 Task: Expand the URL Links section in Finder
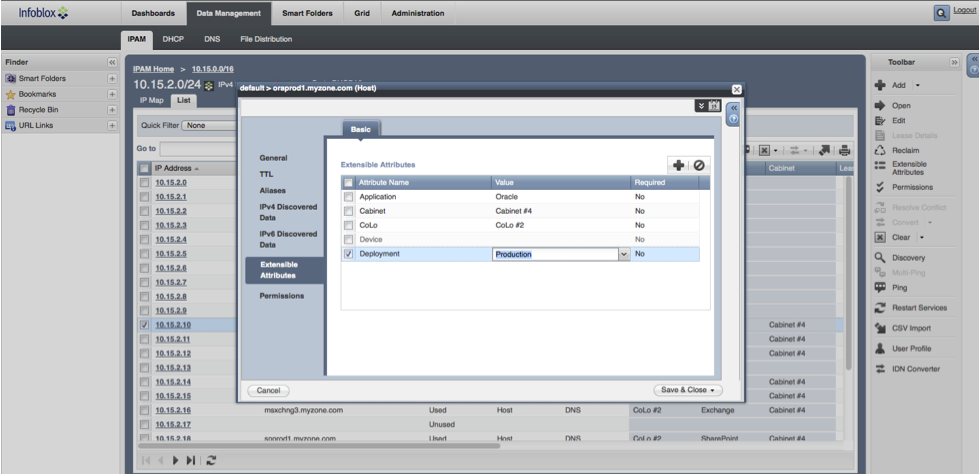(x=112, y=126)
